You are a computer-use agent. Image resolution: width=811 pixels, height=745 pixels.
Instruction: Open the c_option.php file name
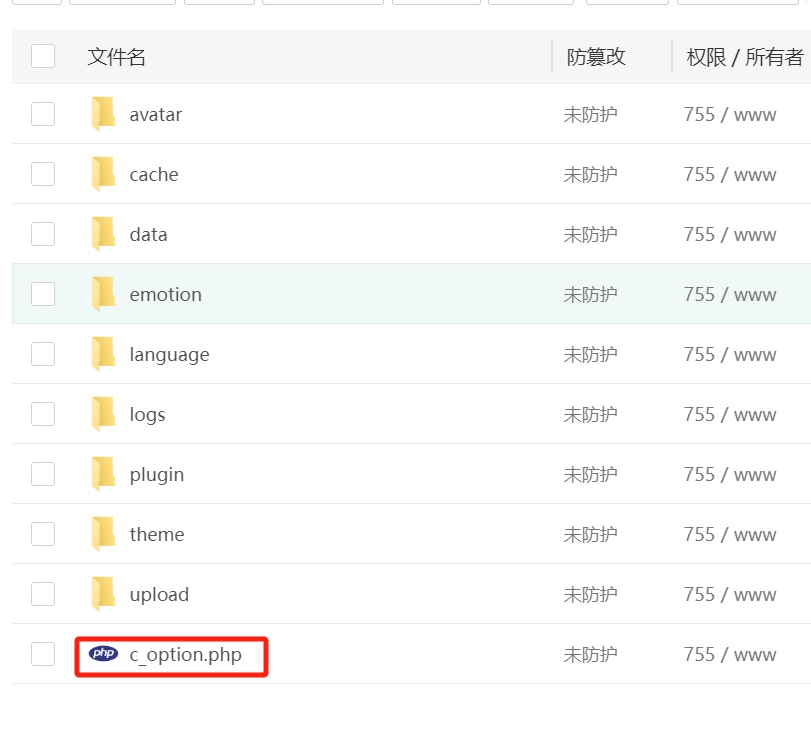185,655
